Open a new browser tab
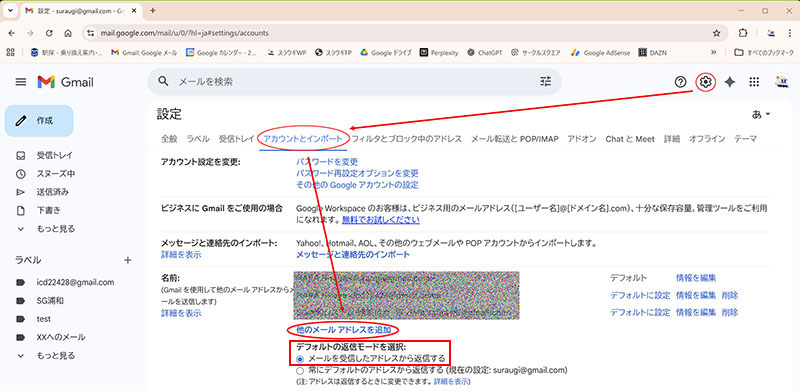This screenshot has width=800, height=391. (152, 10)
